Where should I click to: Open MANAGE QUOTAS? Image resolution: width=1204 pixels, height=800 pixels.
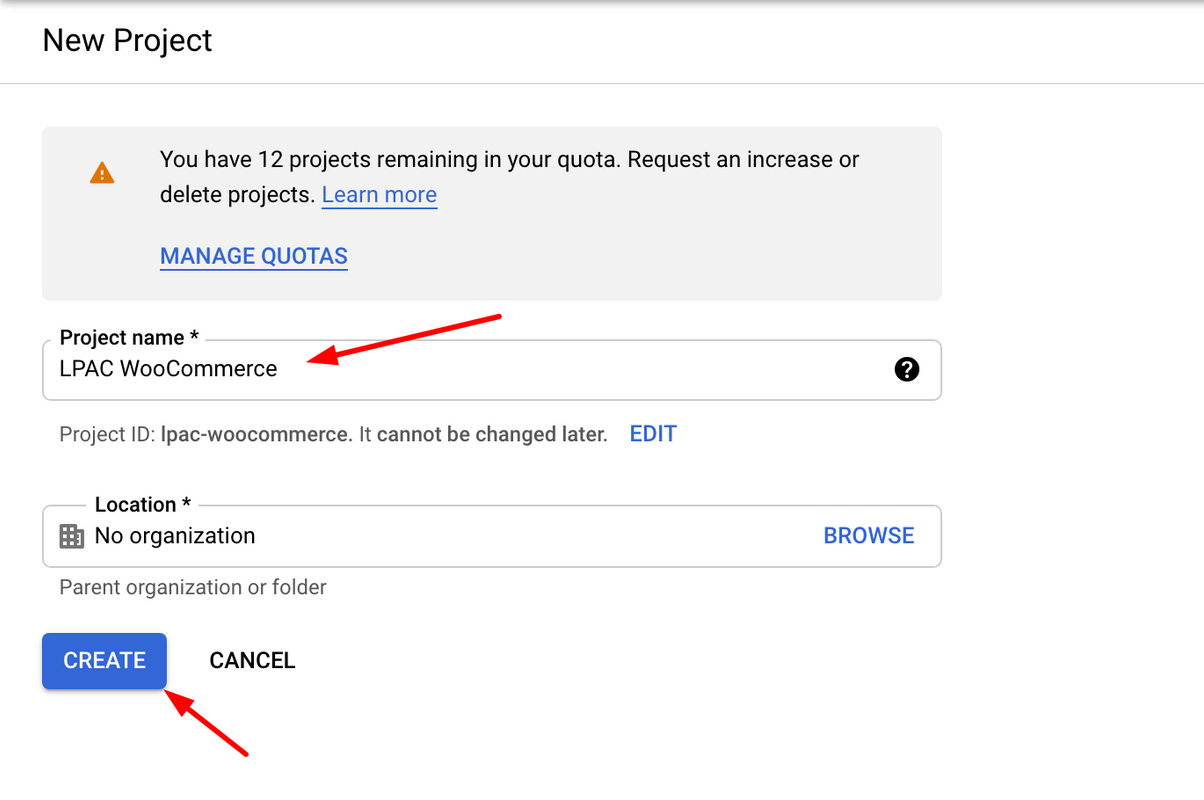pos(253,256)
